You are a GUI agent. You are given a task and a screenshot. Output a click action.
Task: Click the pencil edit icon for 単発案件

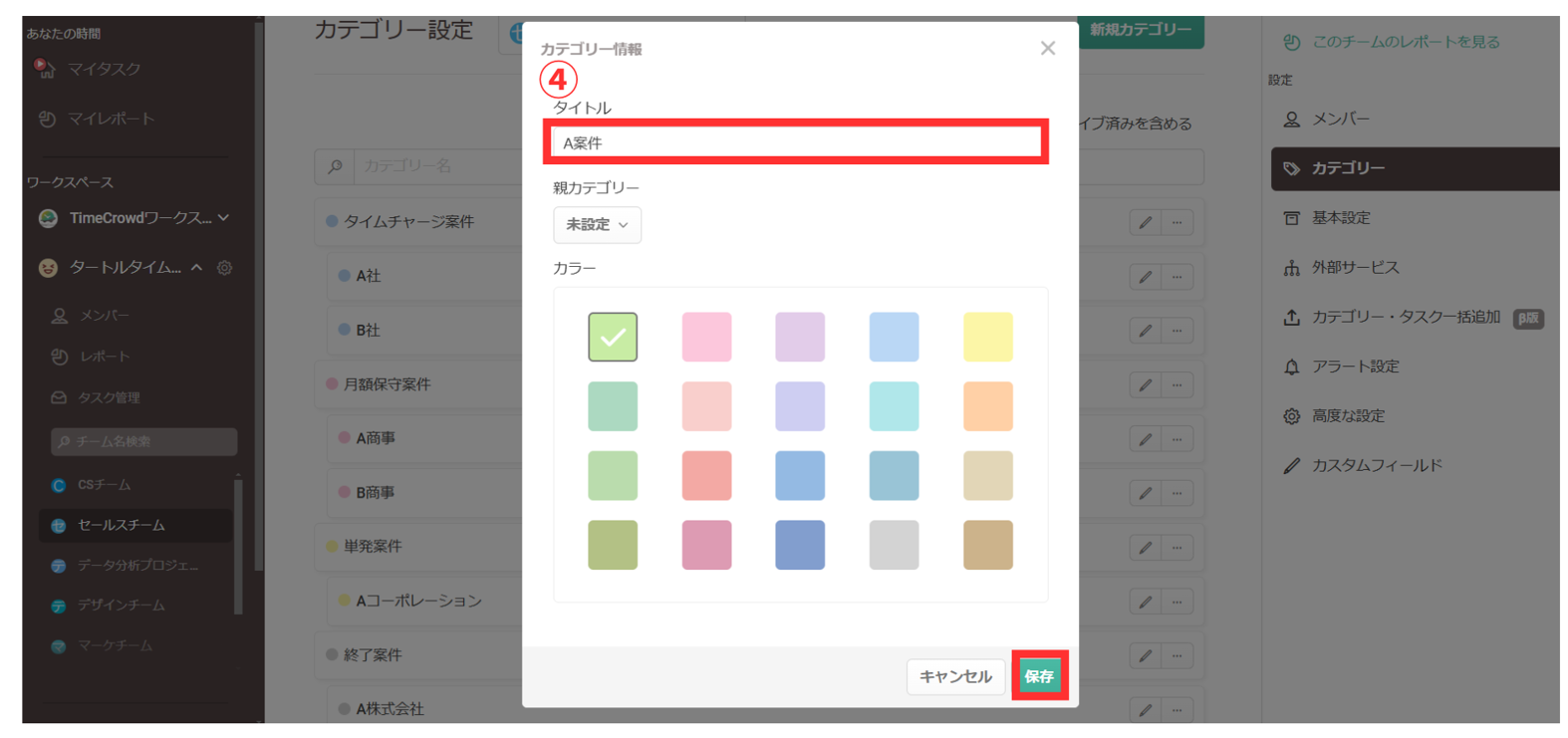click(1145, 548)
